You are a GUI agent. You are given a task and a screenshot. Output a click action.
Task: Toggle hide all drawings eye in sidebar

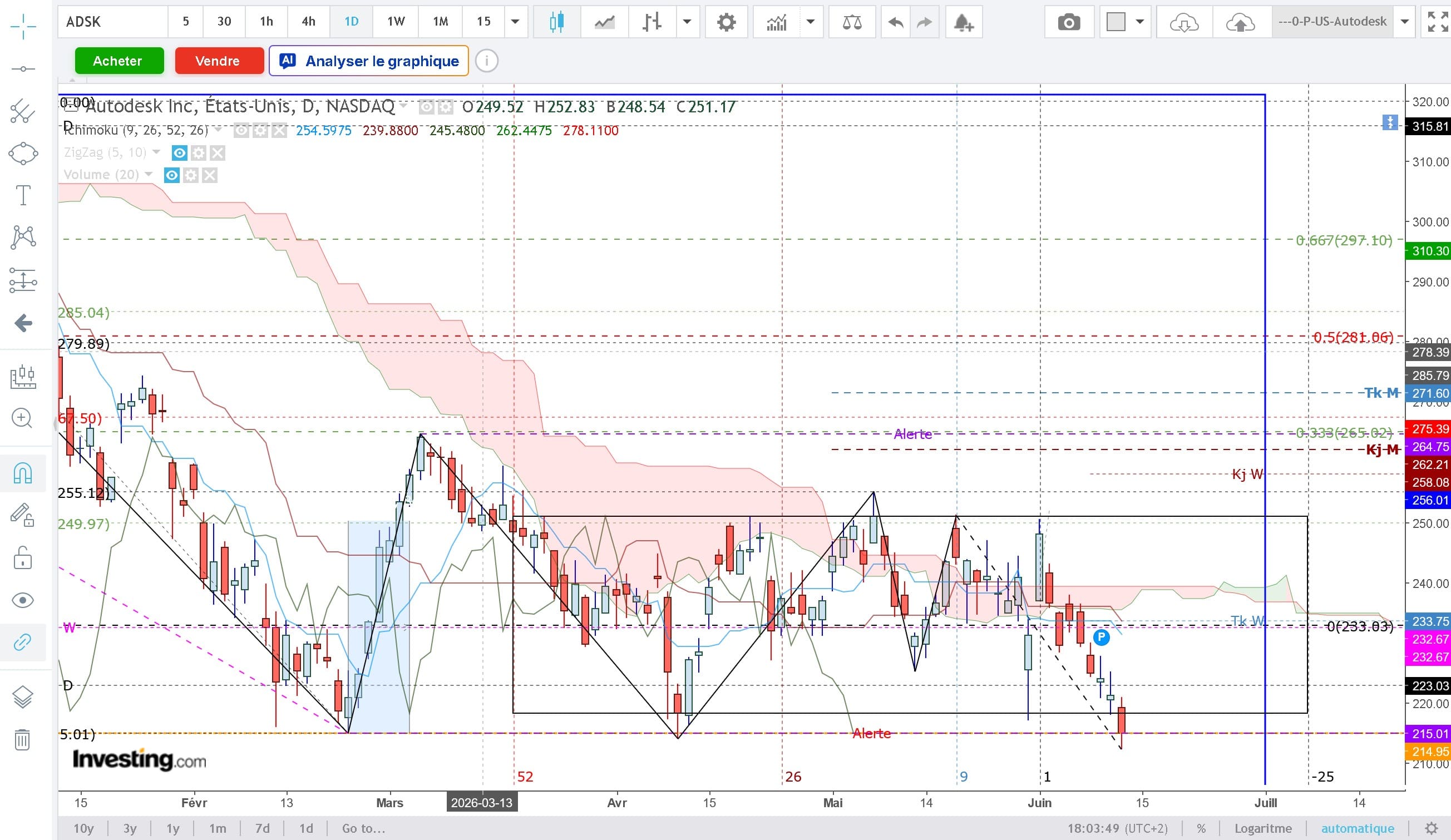pos(23,600)
